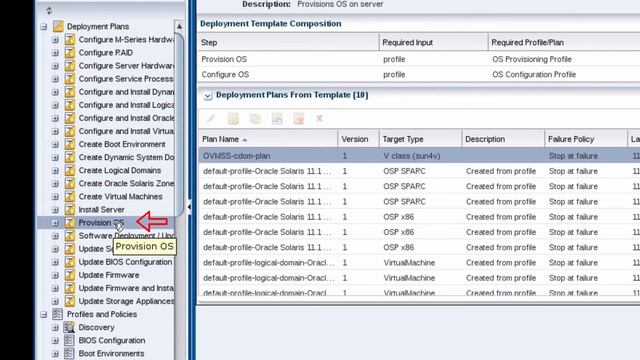
Task: Click the Configure OS step cell
Action: pos(225,75)
